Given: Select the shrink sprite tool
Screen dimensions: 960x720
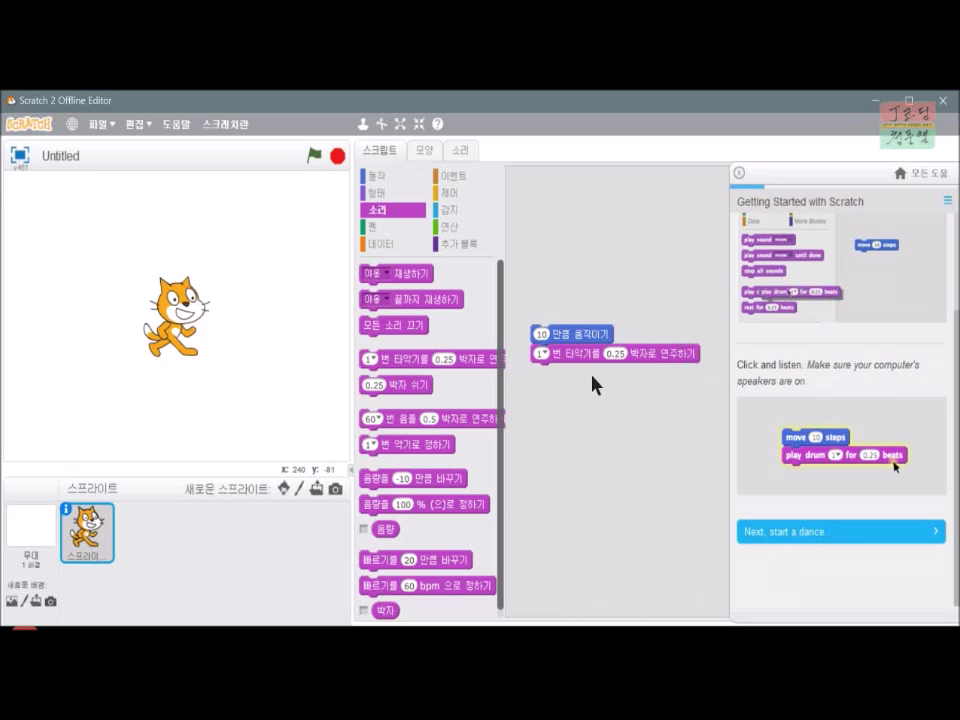Looking at the screenshot, I should click(x=419, y=124).
